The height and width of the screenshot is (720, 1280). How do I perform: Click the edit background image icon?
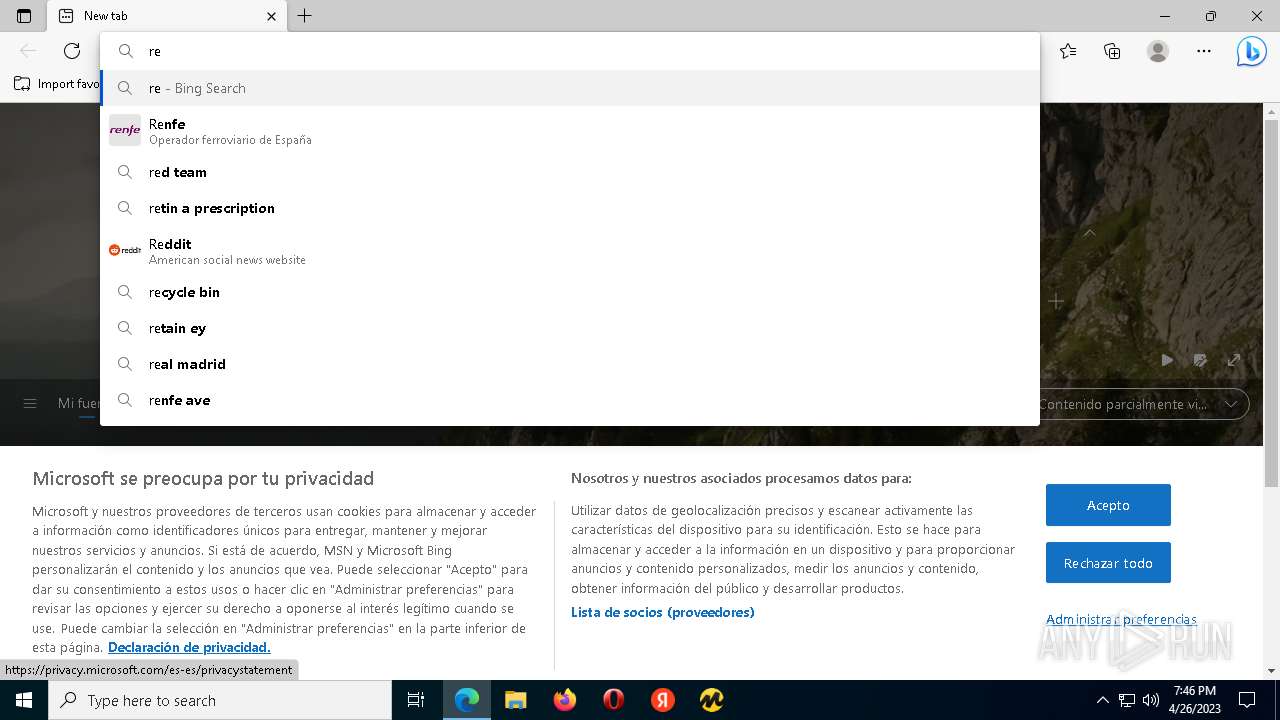point(1200,360)
